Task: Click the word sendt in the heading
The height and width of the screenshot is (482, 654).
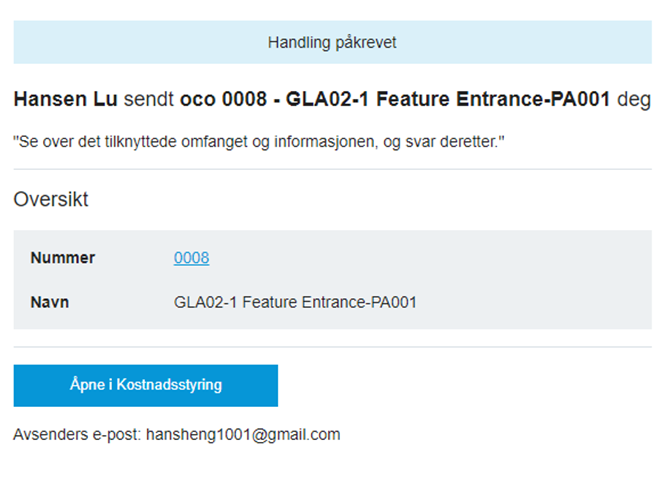Action: (x=149, y=100)
